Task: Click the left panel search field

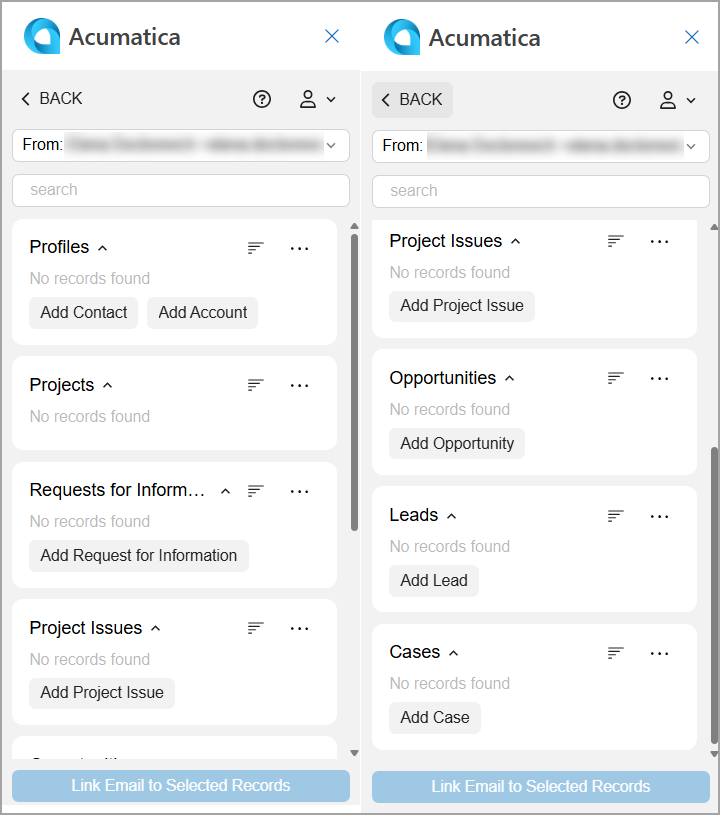Action: point(181,190)
